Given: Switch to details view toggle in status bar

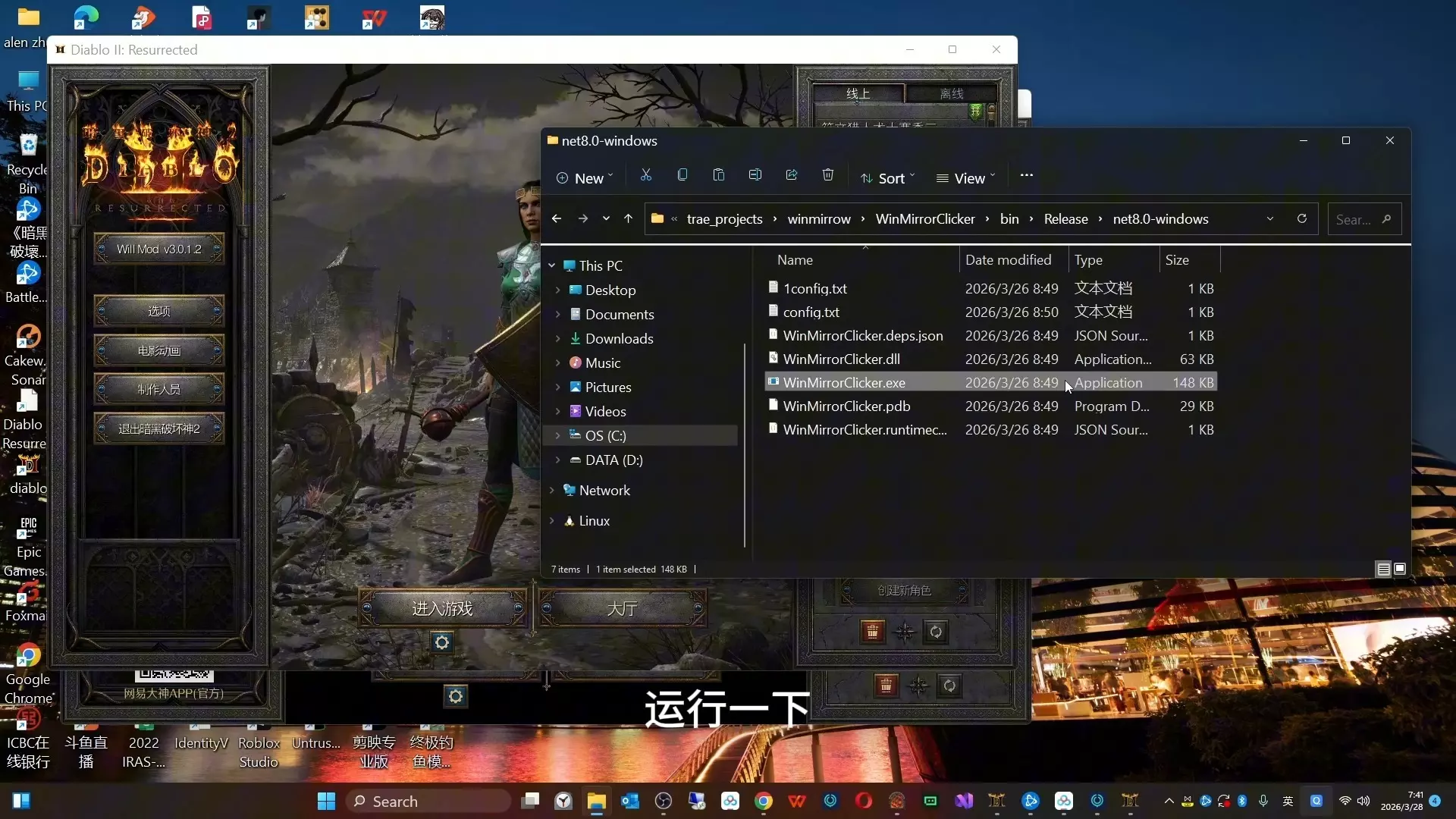Looking at the screenshot, I should [x=1383, y=569].
